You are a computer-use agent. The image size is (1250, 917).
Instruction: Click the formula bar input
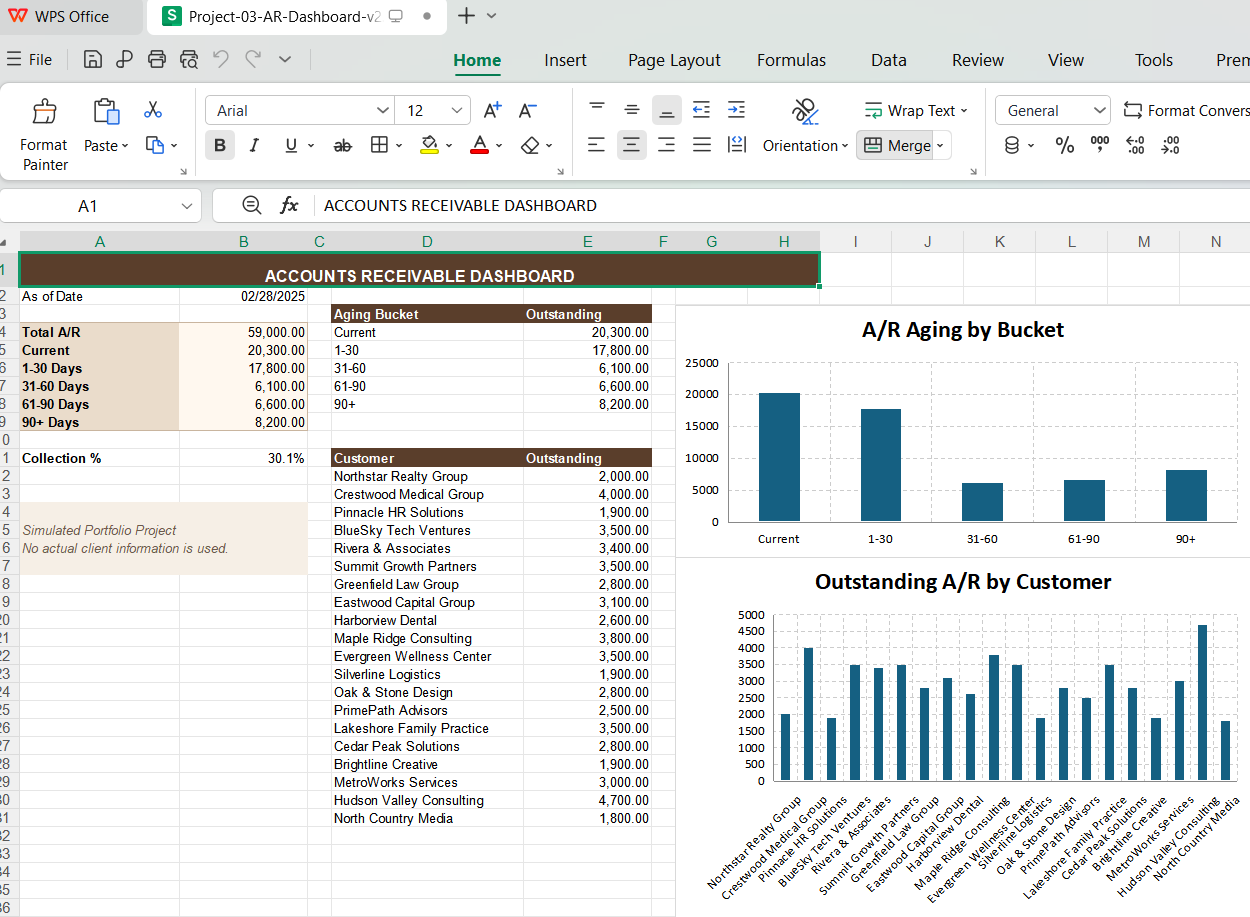(x=780, y=205)
